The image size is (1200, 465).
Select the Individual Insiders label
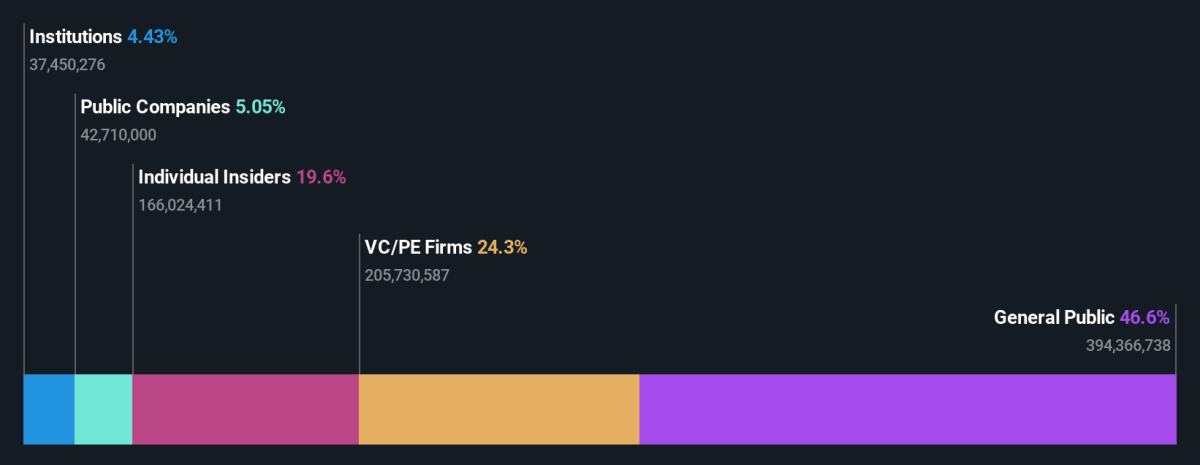(x=214, y=177)
